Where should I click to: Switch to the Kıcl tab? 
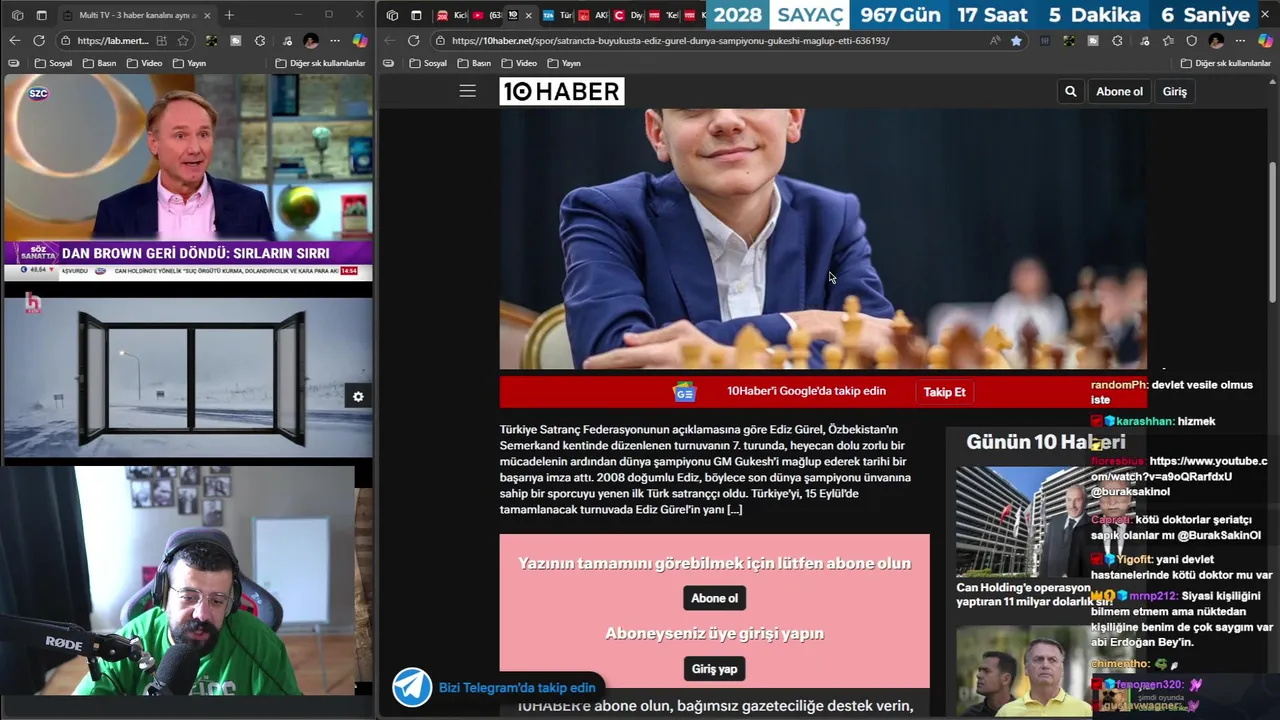(452, 15)
